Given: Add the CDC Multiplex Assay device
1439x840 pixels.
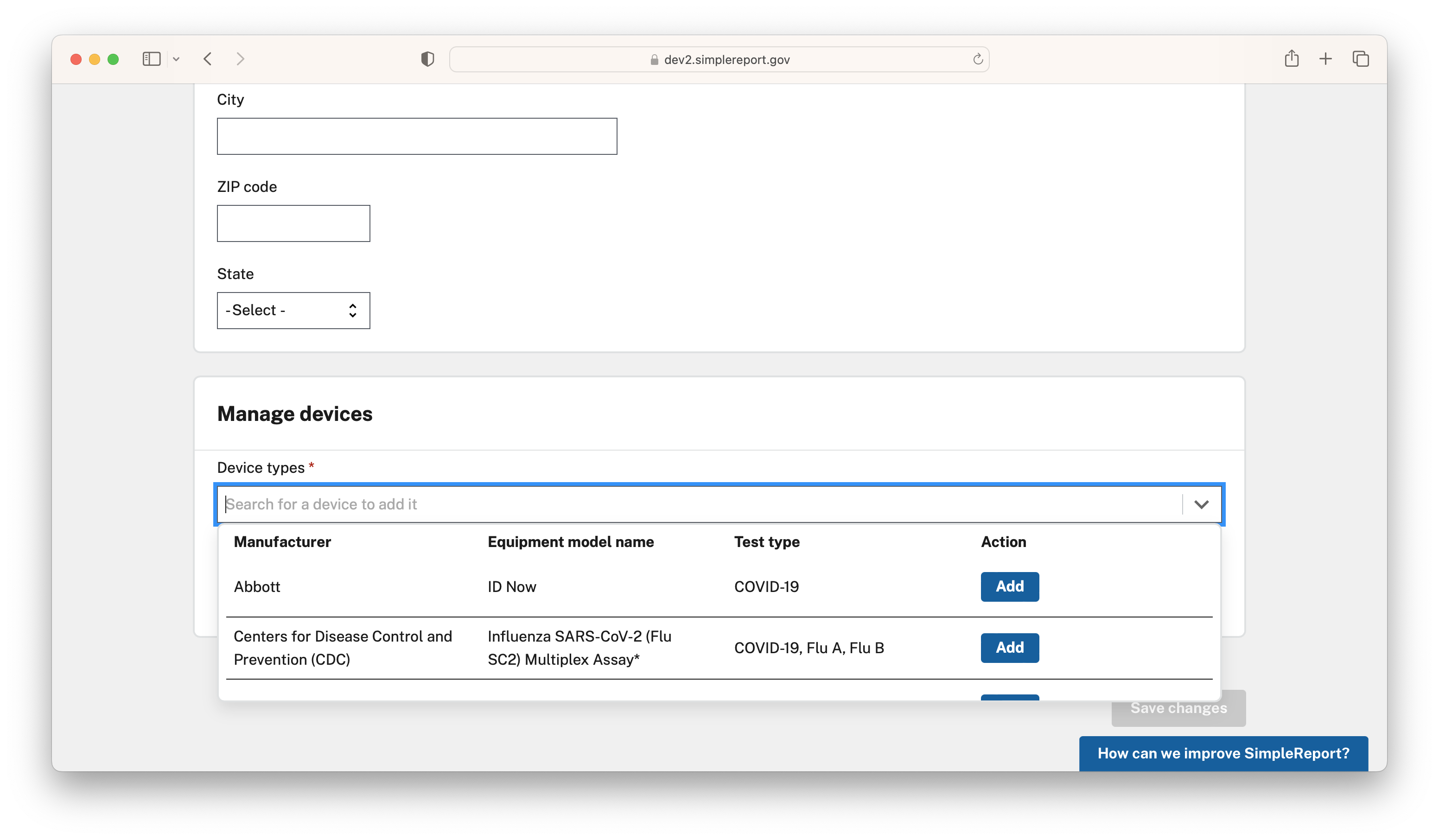Looking at the screenshot, I should [x=1009, y=648].
